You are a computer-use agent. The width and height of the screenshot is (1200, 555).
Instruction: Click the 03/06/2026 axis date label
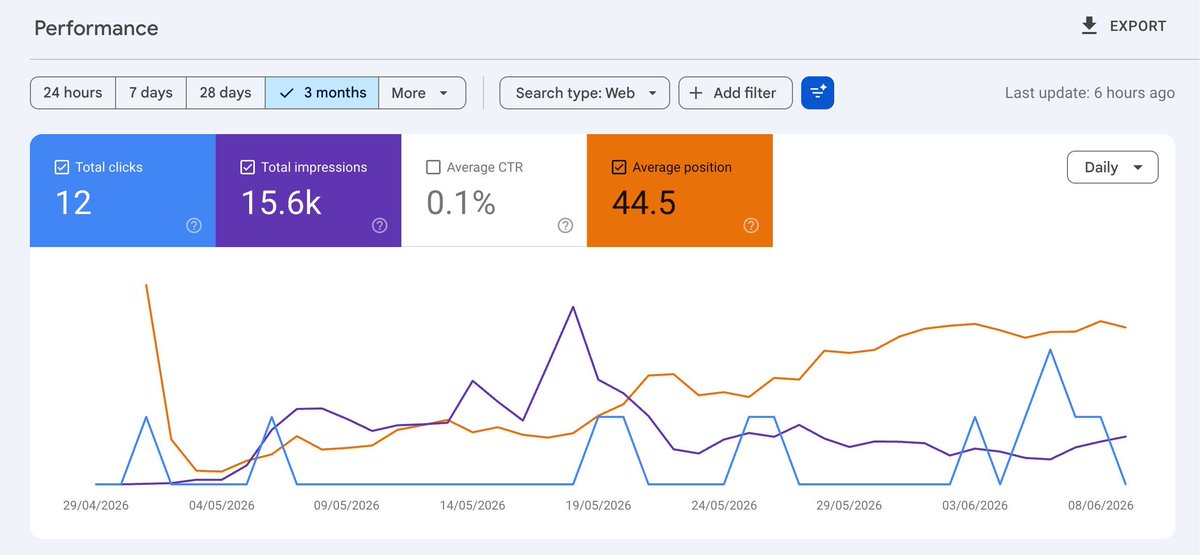coord(975,506)
